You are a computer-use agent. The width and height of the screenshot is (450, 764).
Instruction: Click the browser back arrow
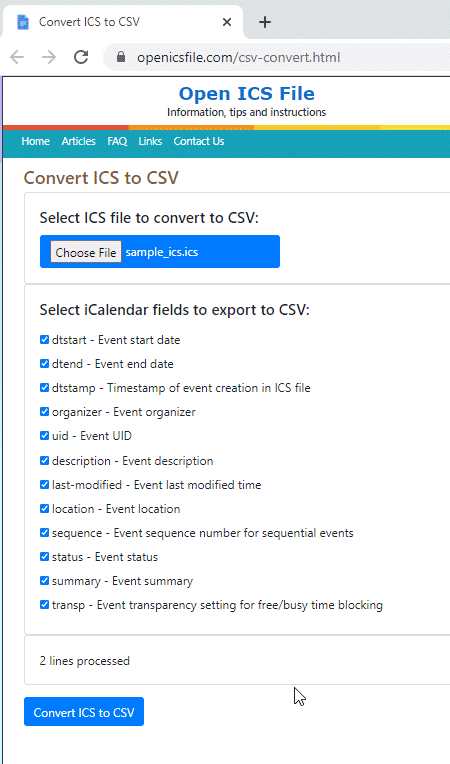tap(17, 57)
